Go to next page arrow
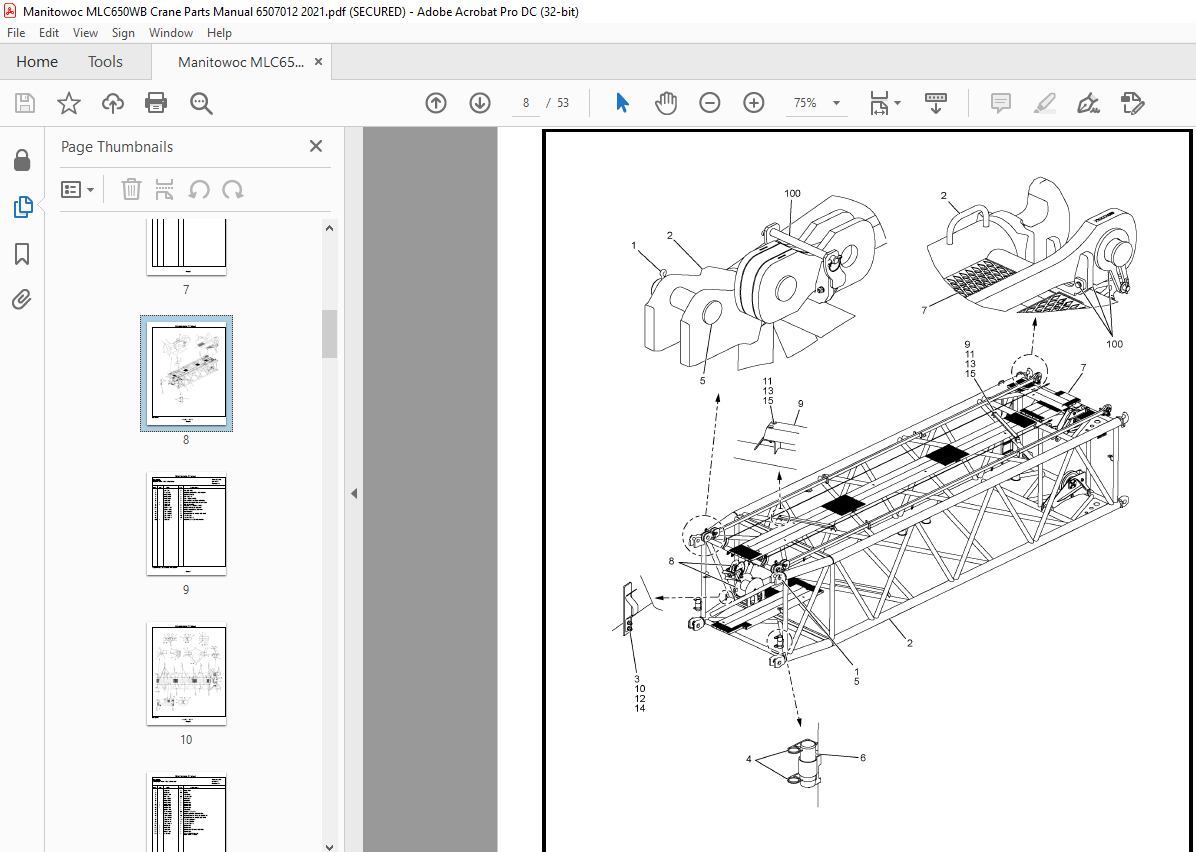The height and width of the screenshot is (852, 1196). [480, 103]
